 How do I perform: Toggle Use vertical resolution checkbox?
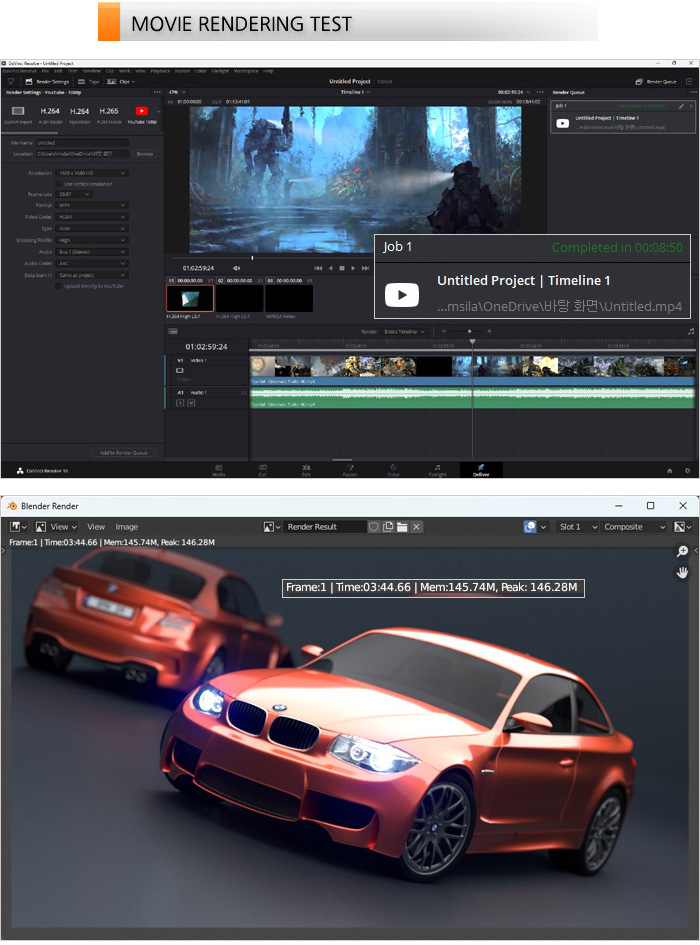58,184
